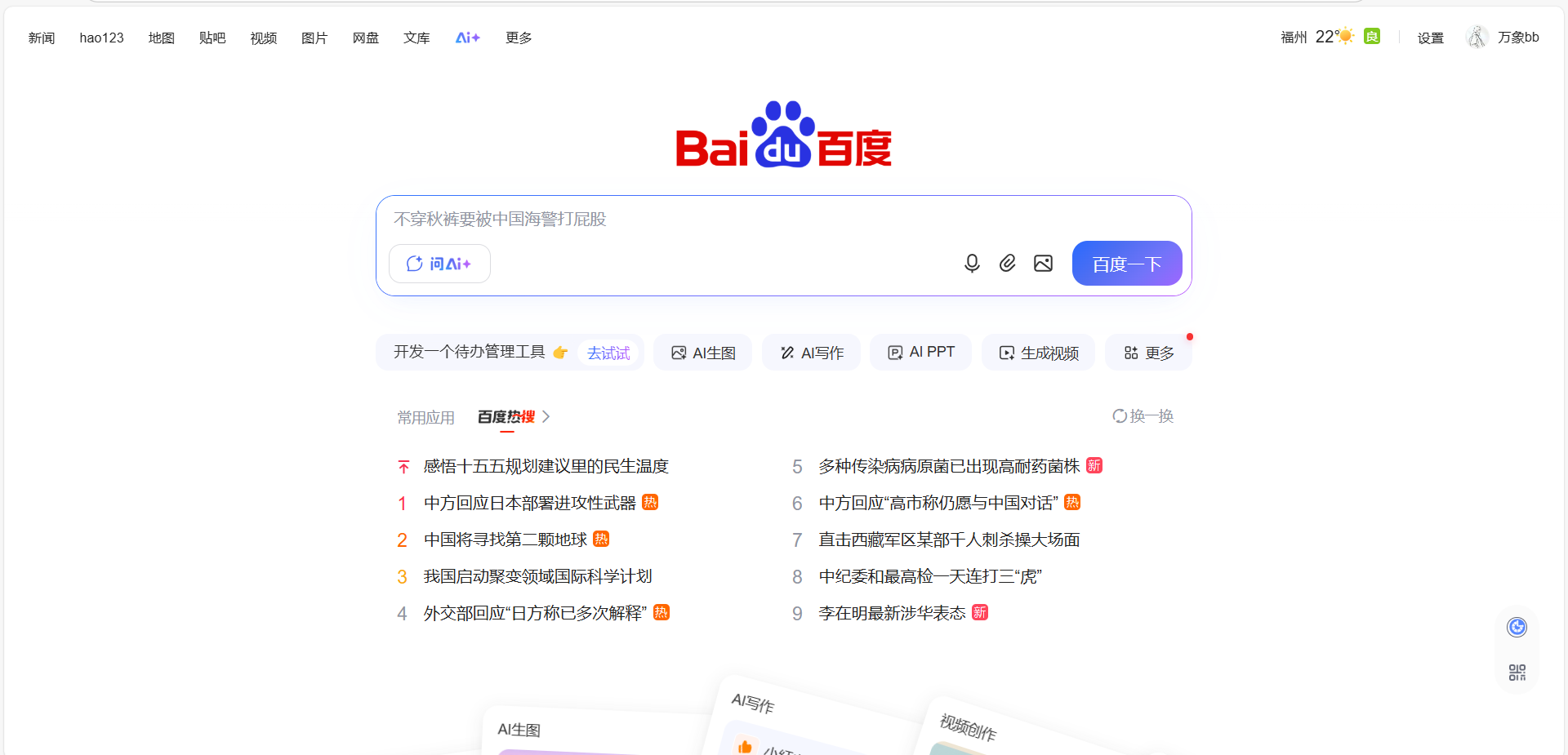Open hot search 中国将寻找第二颗地球
The image size is (1568, 755).
(506, 540)
